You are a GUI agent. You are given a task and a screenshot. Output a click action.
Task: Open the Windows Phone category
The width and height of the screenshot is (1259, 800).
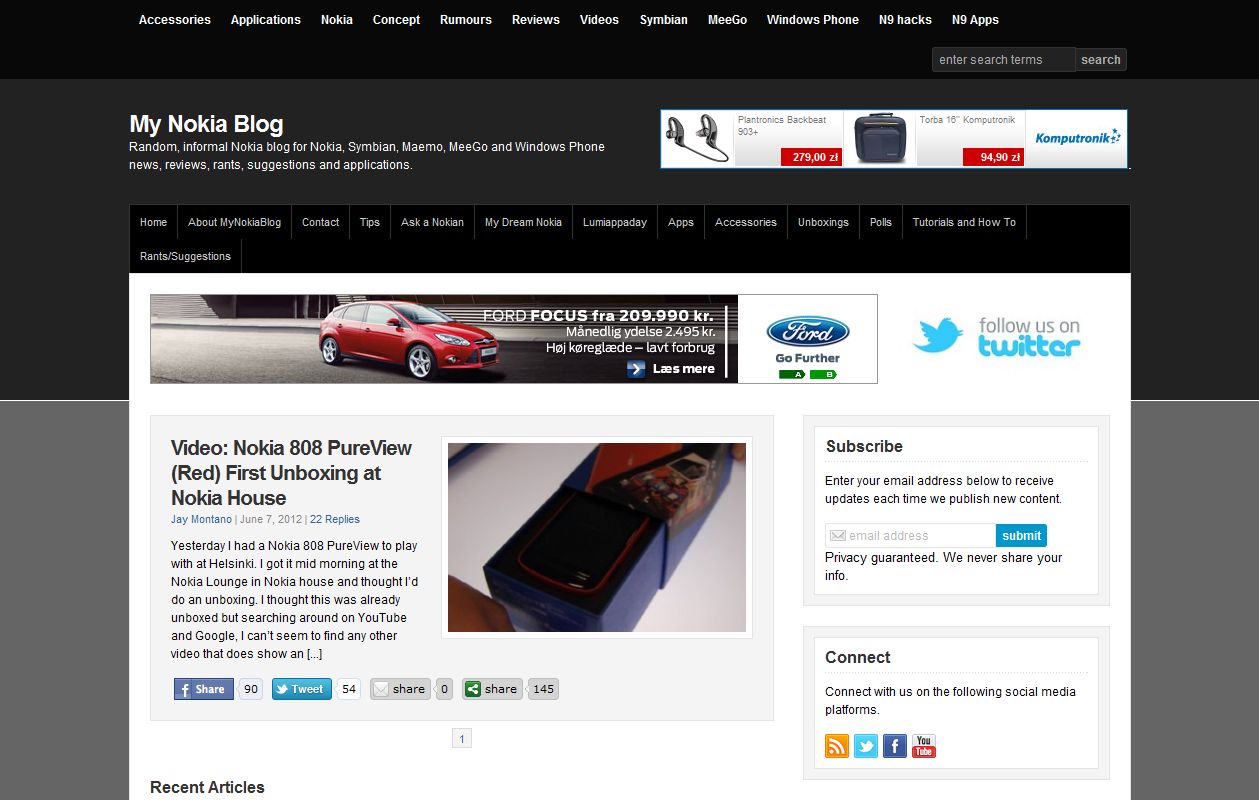coord(813,20)
